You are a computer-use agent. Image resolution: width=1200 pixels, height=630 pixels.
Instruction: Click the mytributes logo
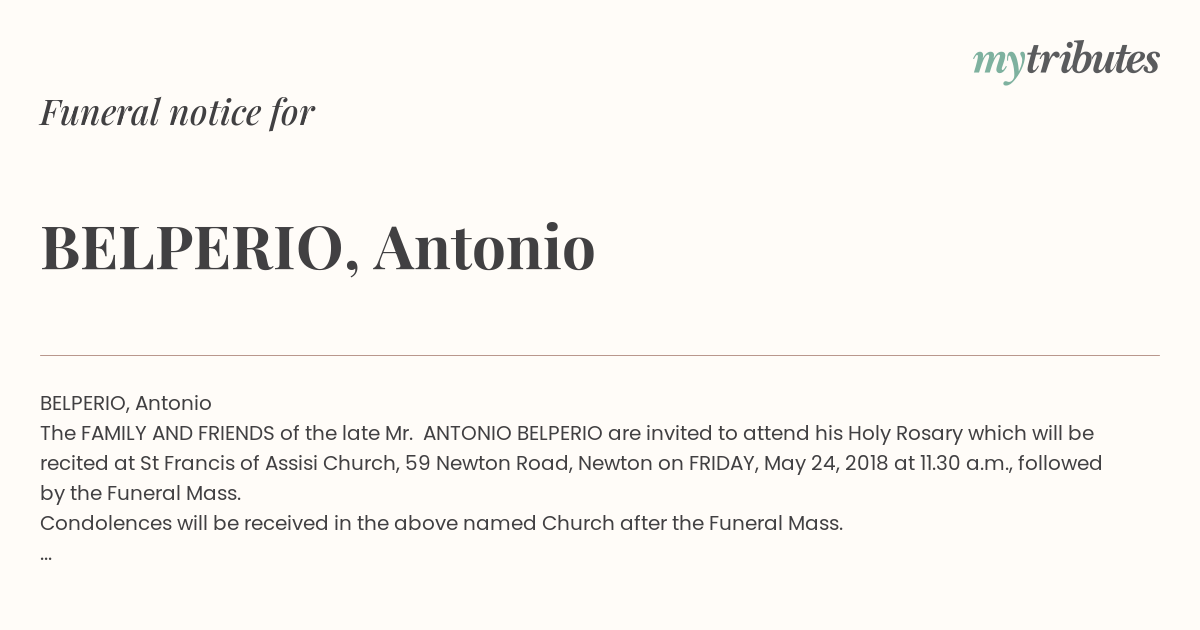click(1066, 61)
